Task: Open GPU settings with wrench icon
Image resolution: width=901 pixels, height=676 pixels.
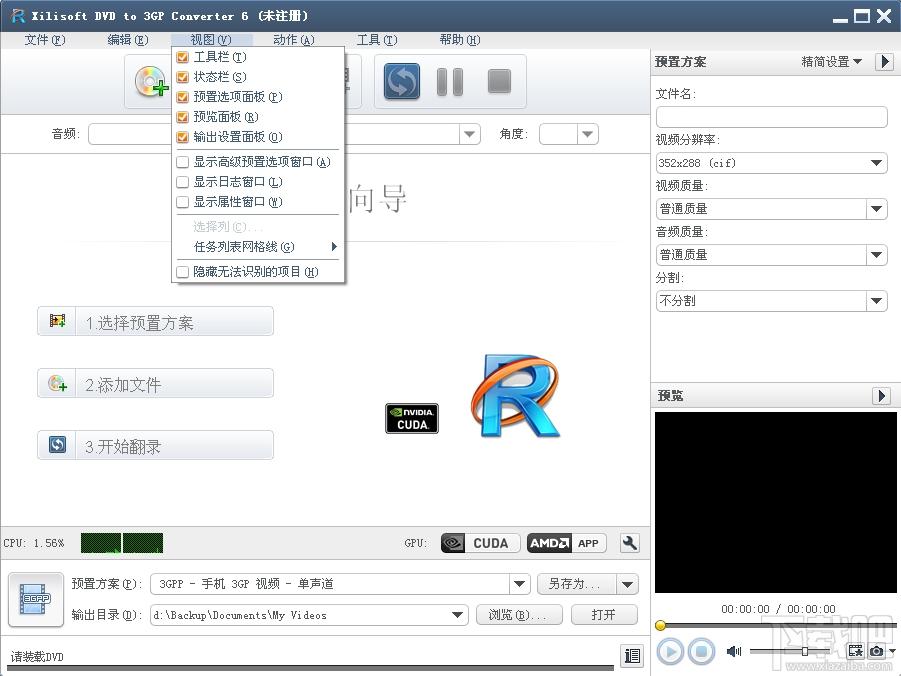Action: pyautogui.click(x=630, y=543)
